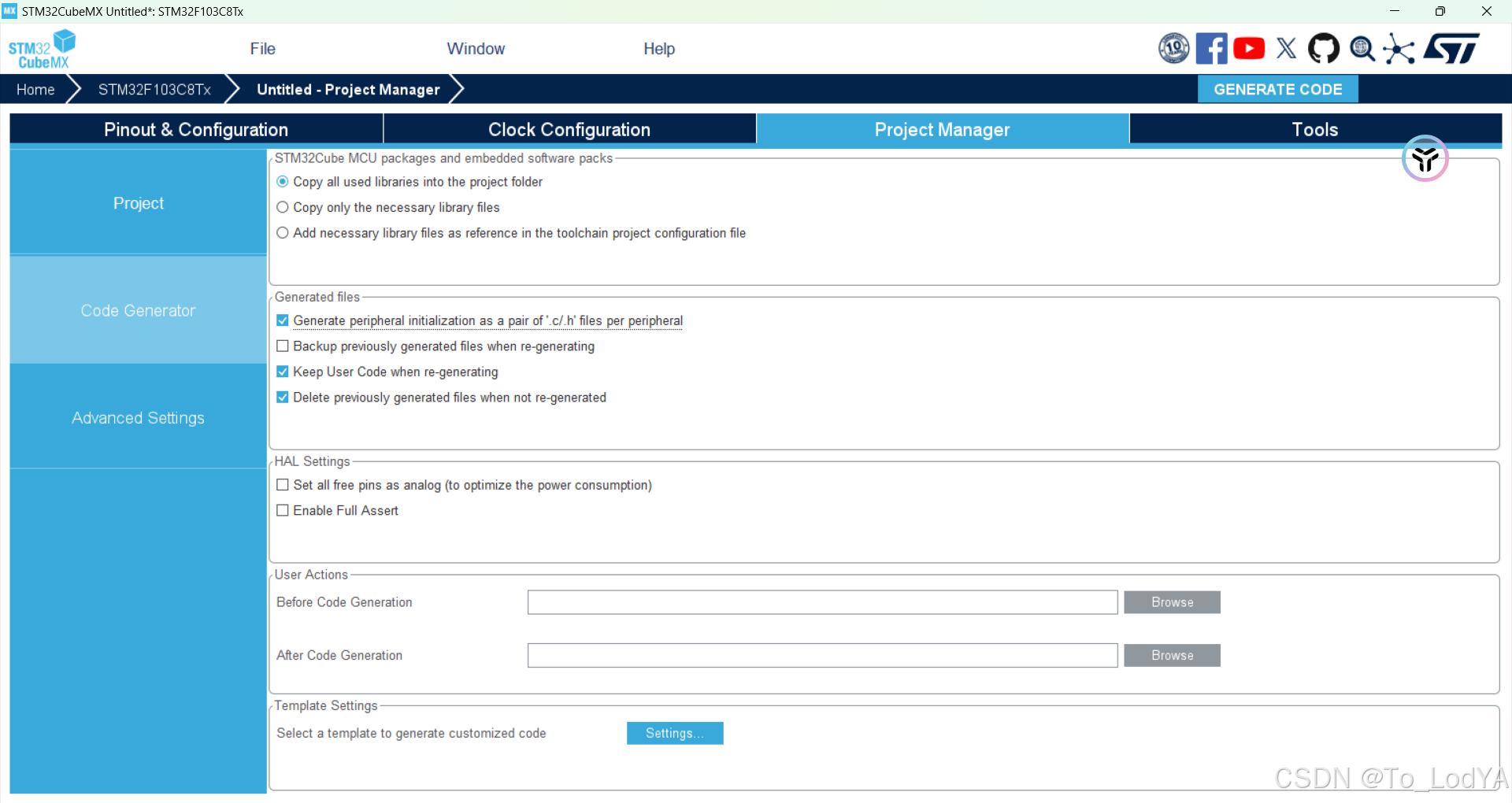This screenshot has width=1512, height=803.
Task: Open the File menu
Action: [263, 49]
